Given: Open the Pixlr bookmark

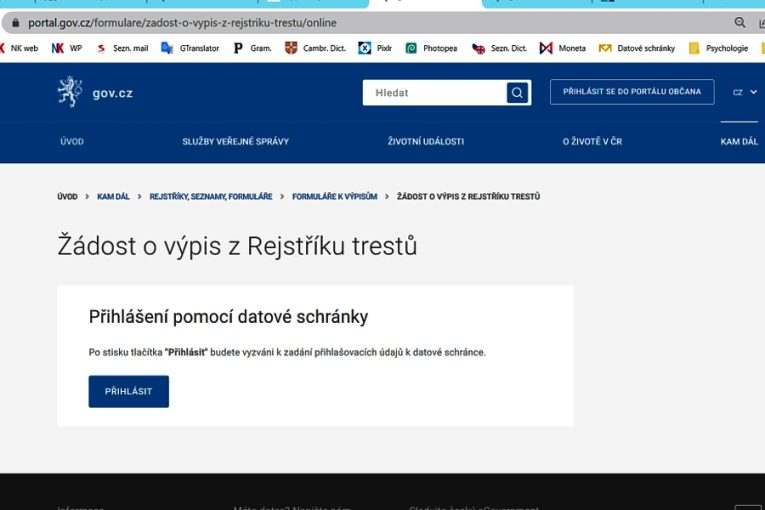Looking at the screenshot, I should click(376, 48).
